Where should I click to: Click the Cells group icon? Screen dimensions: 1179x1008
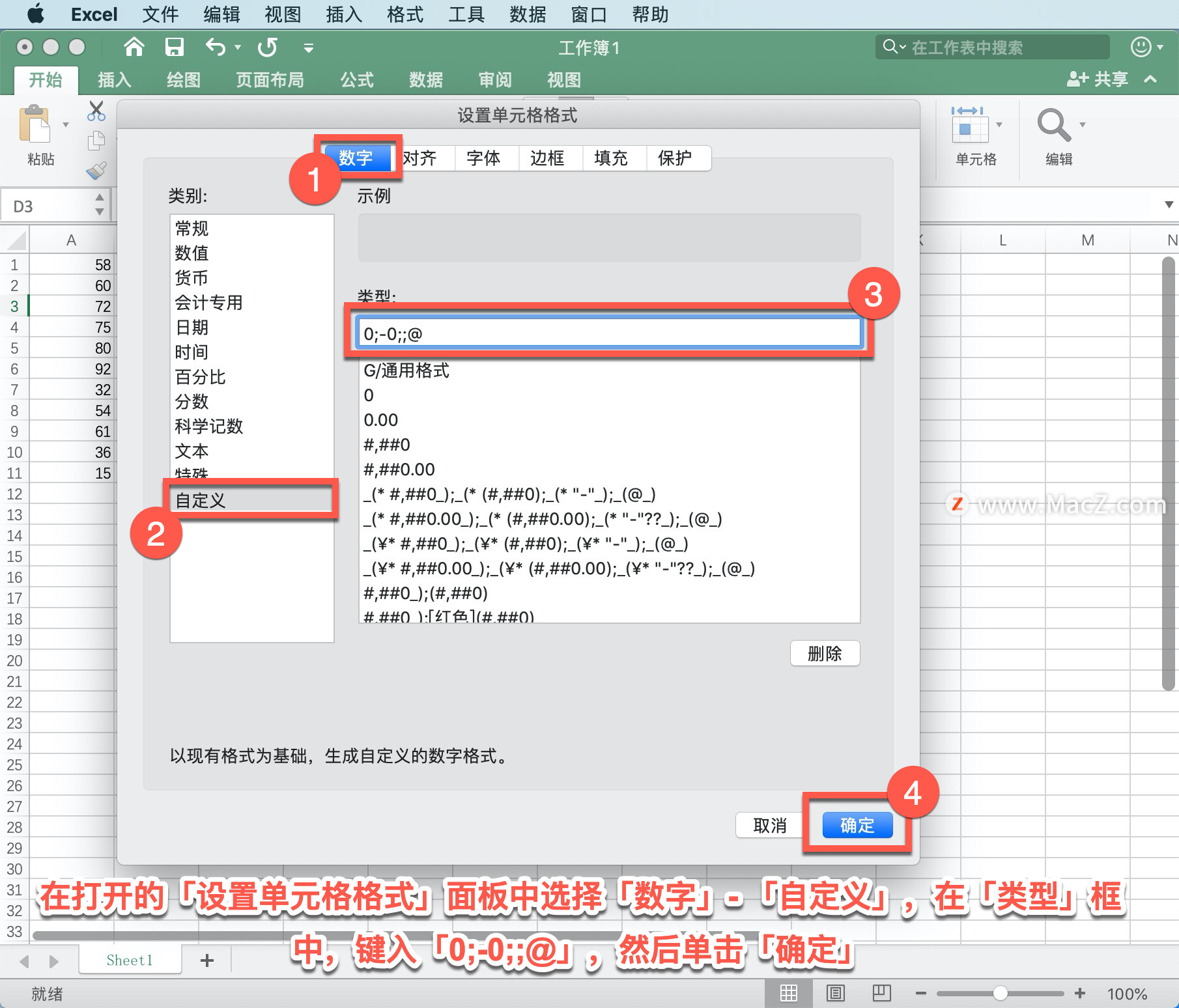tap(969, 124)
